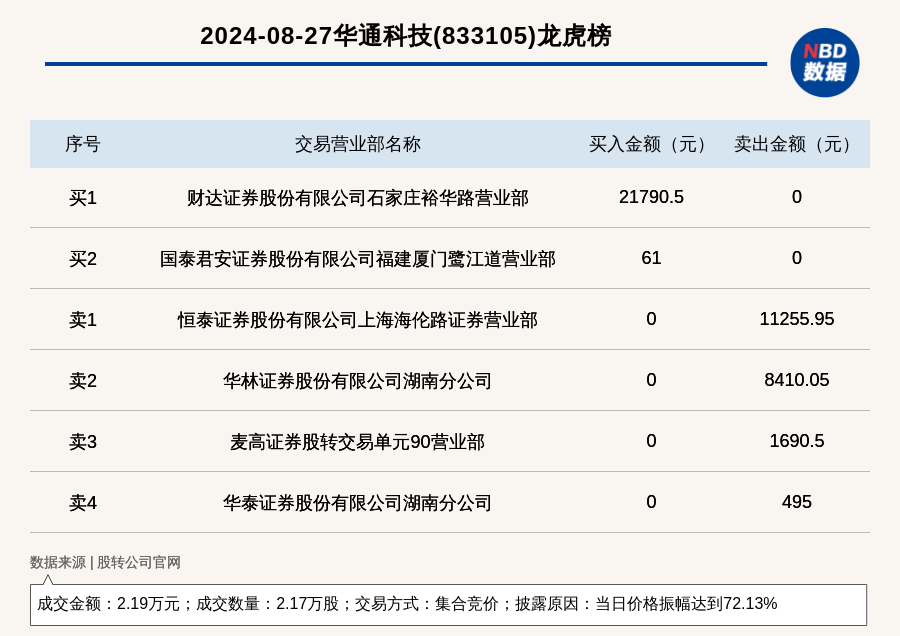
Task: Click the 卖出金额(元) column header
Action: click(x=796, y=144)
